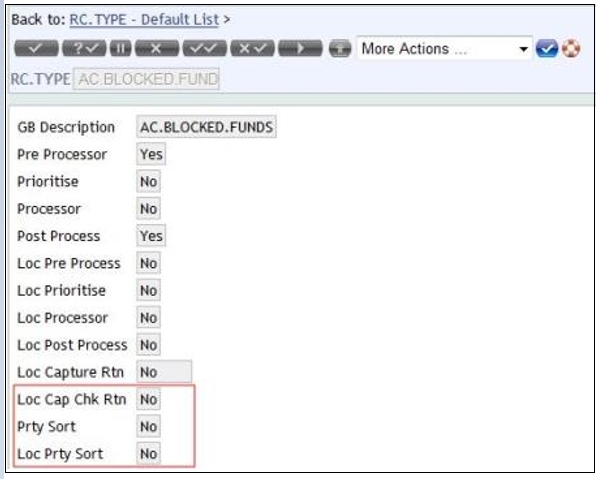600x479 pixels.
Task: Open the More Actions dropdown
Action: coord(444,50)
